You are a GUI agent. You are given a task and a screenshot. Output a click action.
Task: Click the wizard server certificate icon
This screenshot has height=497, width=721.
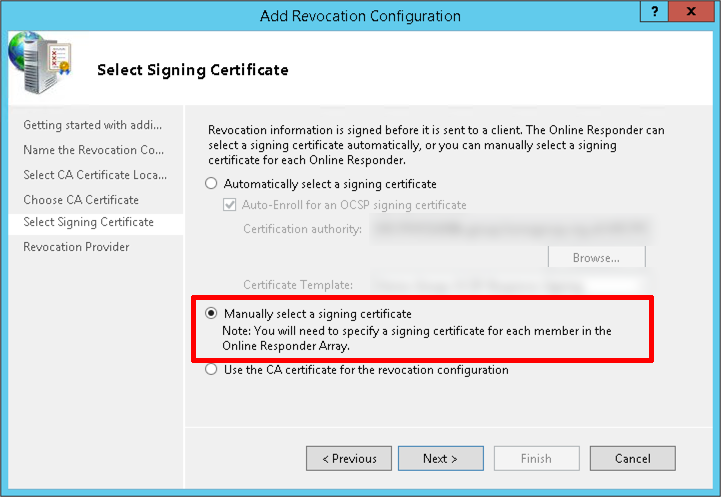(x=40, y=63)
